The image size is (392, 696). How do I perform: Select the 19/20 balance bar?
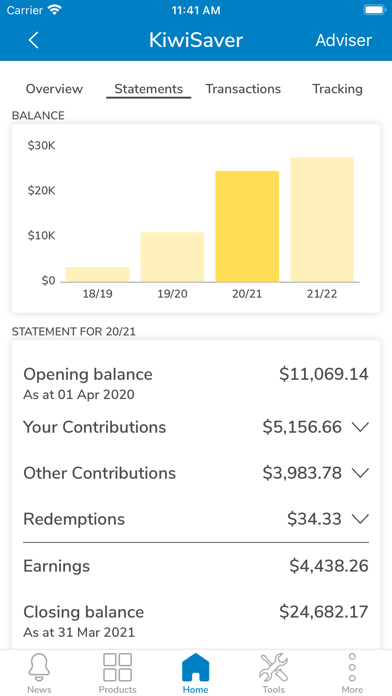(172, 257)
